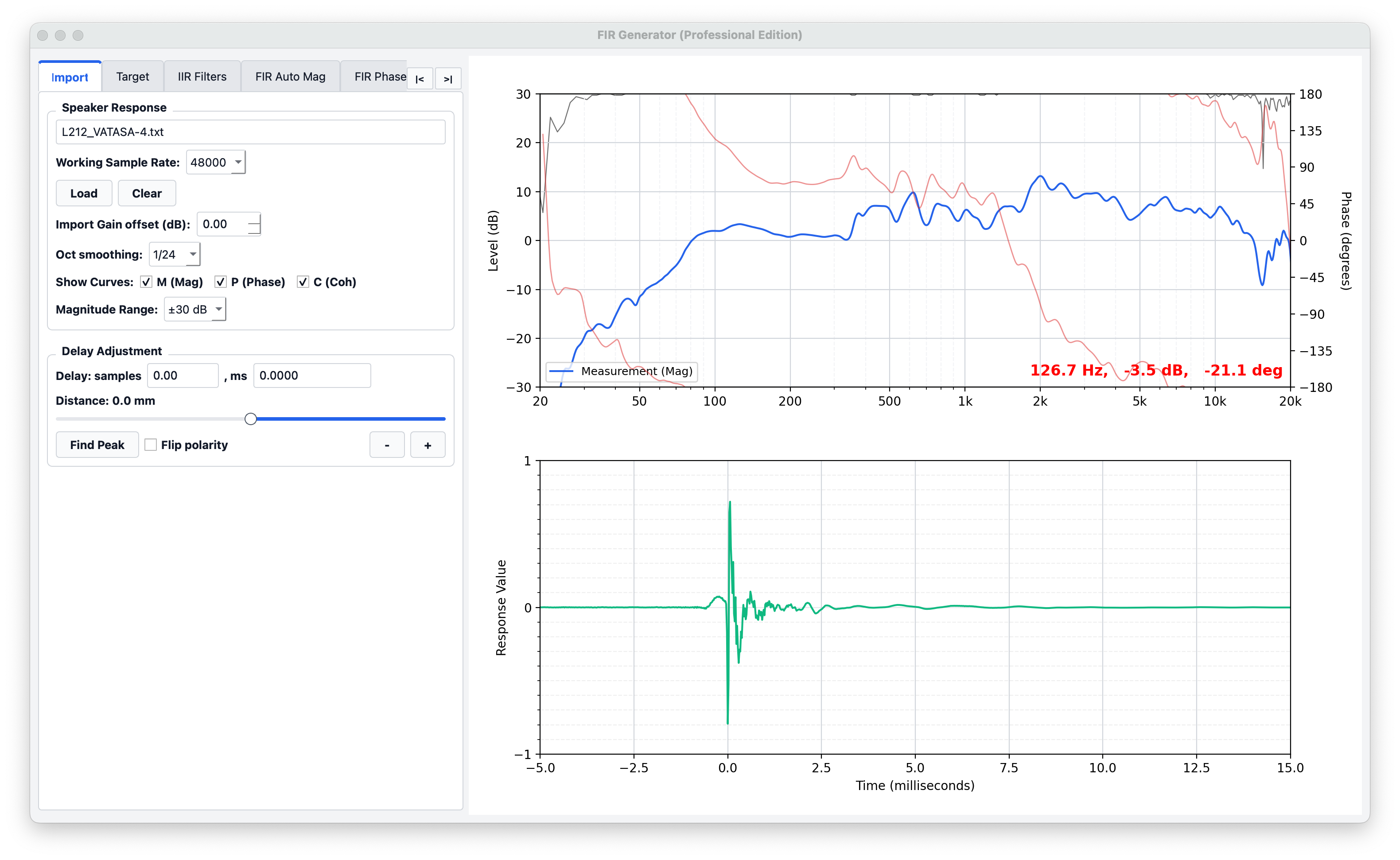Viewport: 1400px width, 860px height.
Task: Uncheck the M (Mag) curve checkbox
Action: (x=147, y=282)
